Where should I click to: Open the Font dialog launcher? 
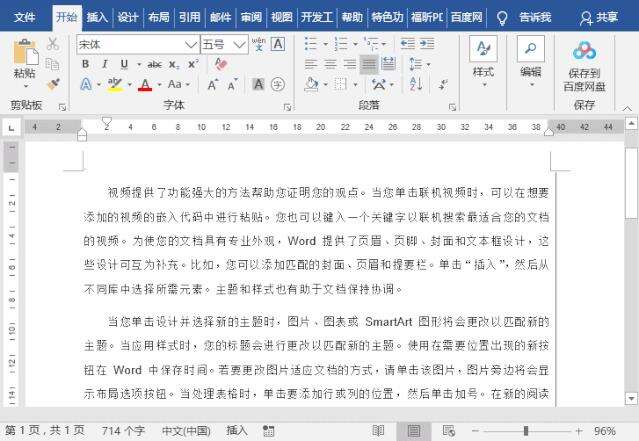click(287, 107)
